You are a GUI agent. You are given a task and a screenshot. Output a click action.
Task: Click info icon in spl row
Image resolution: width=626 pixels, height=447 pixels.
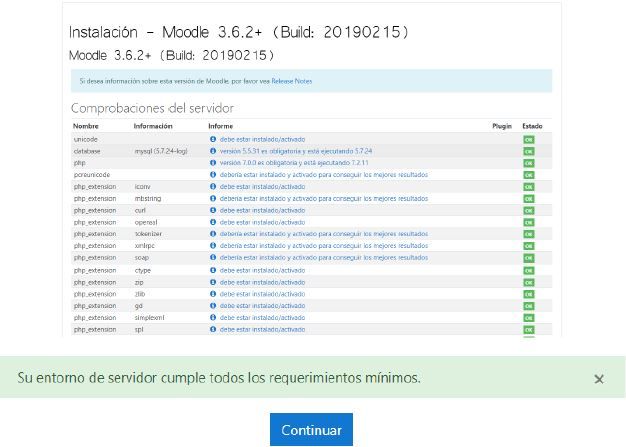[213, 329]
